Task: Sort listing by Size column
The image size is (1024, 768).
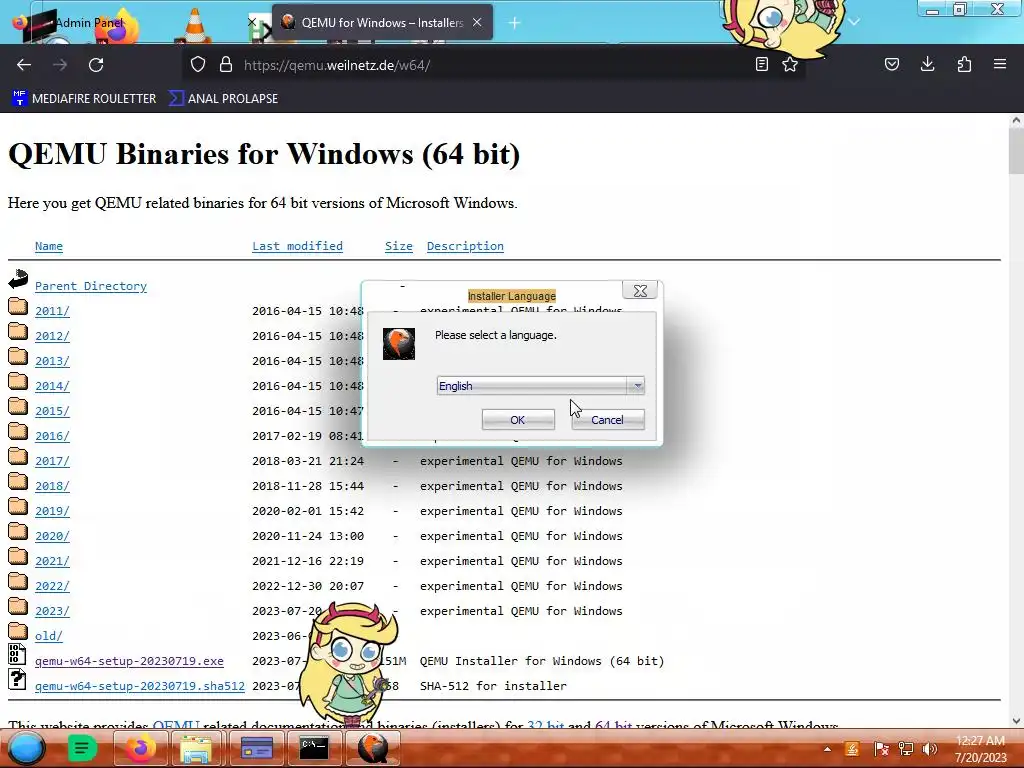Action: tap(398, 246)
